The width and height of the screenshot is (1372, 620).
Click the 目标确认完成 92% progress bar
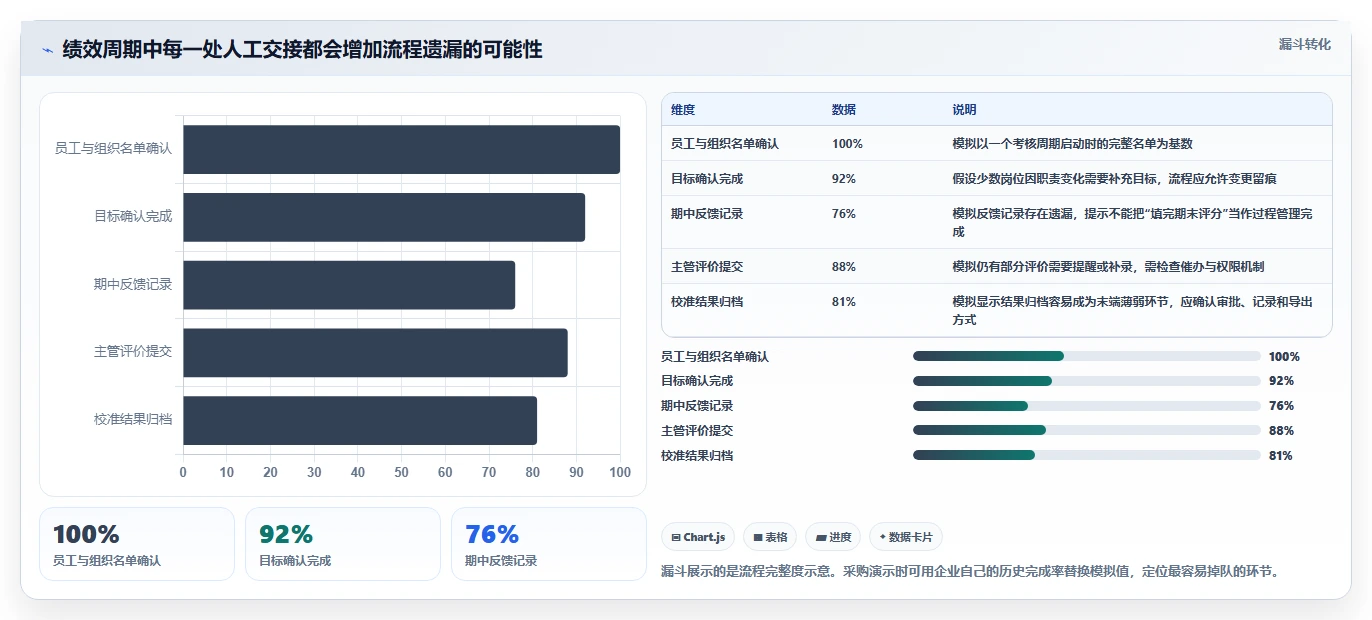click(1086, 381)
